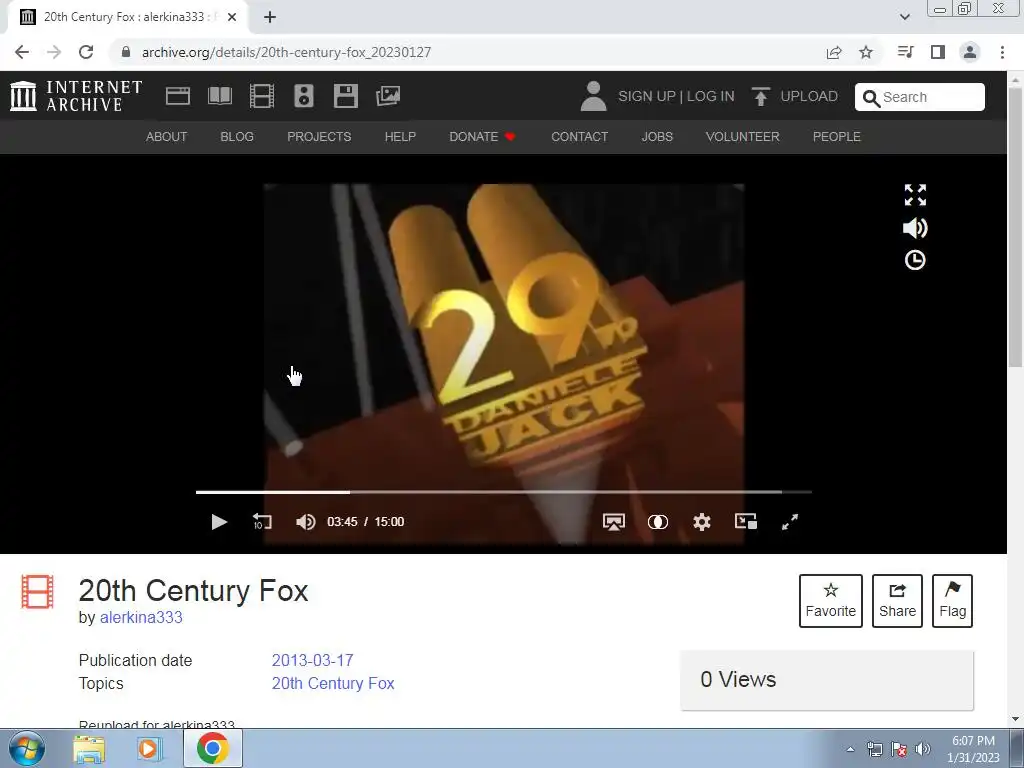Screen dimensions: 1024x768
Task: Reload the page
Action: point(86,52)
